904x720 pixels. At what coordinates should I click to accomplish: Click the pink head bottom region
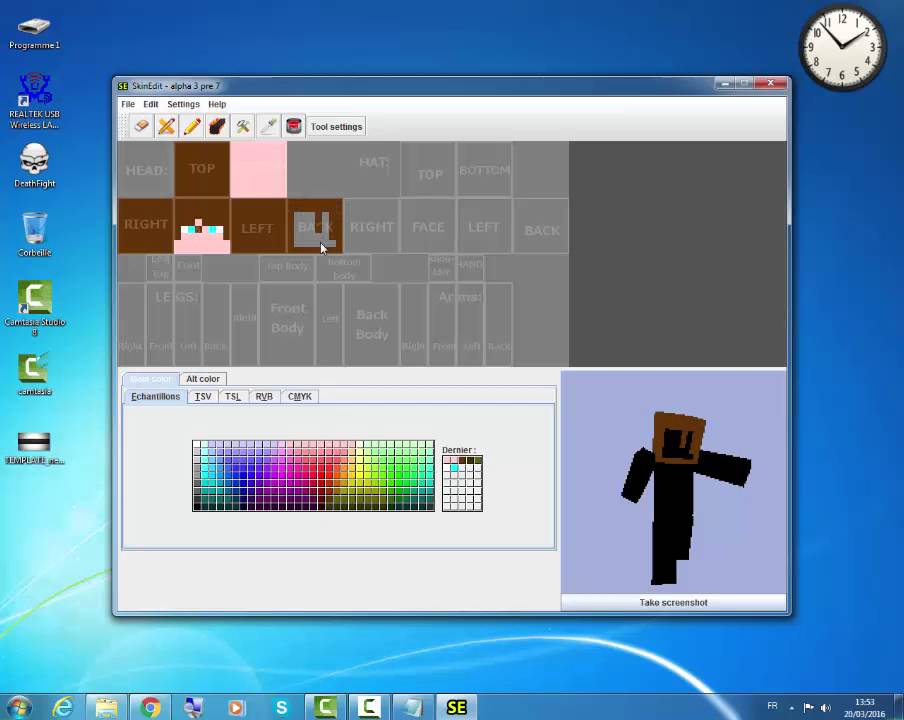(x=258, y=169)
